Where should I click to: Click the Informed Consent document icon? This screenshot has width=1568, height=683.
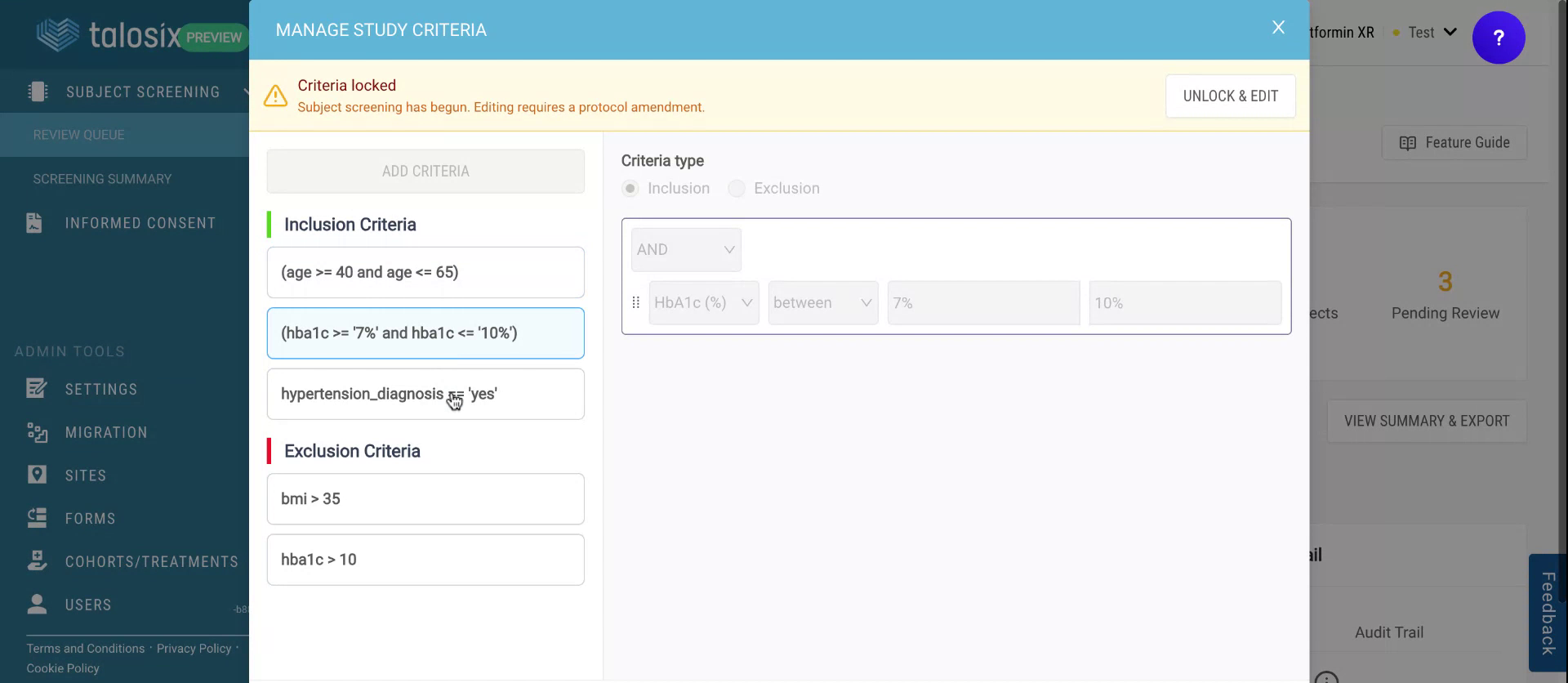[34, 223]
